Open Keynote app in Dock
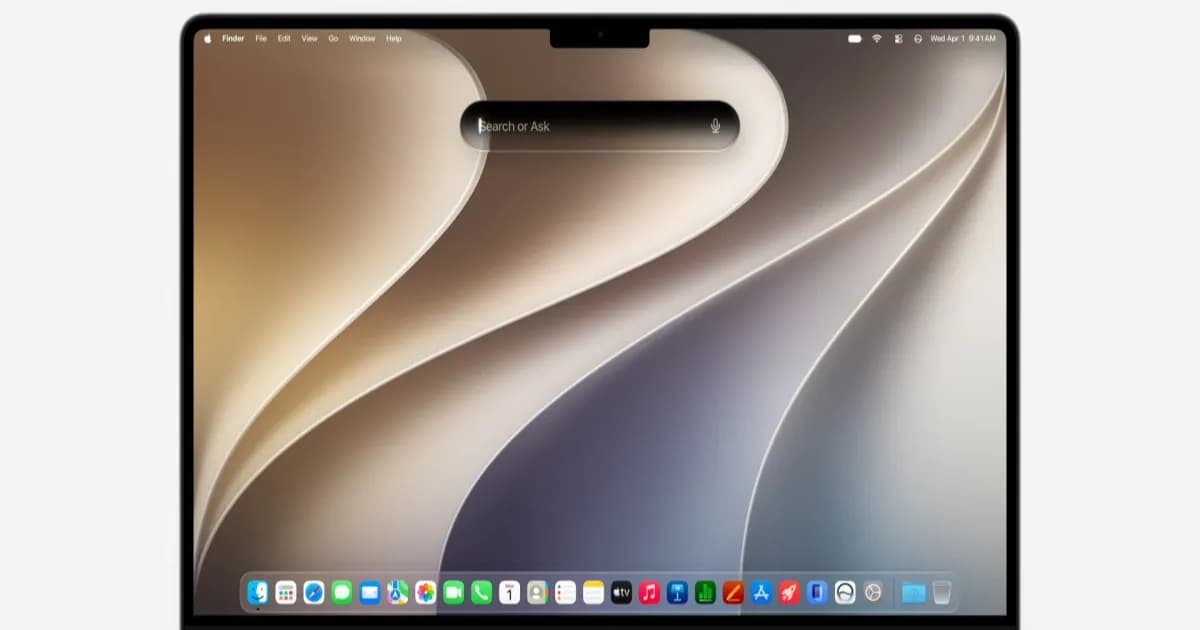The width and height of the screenshot is (1200, 630). (x=678, y=592)
